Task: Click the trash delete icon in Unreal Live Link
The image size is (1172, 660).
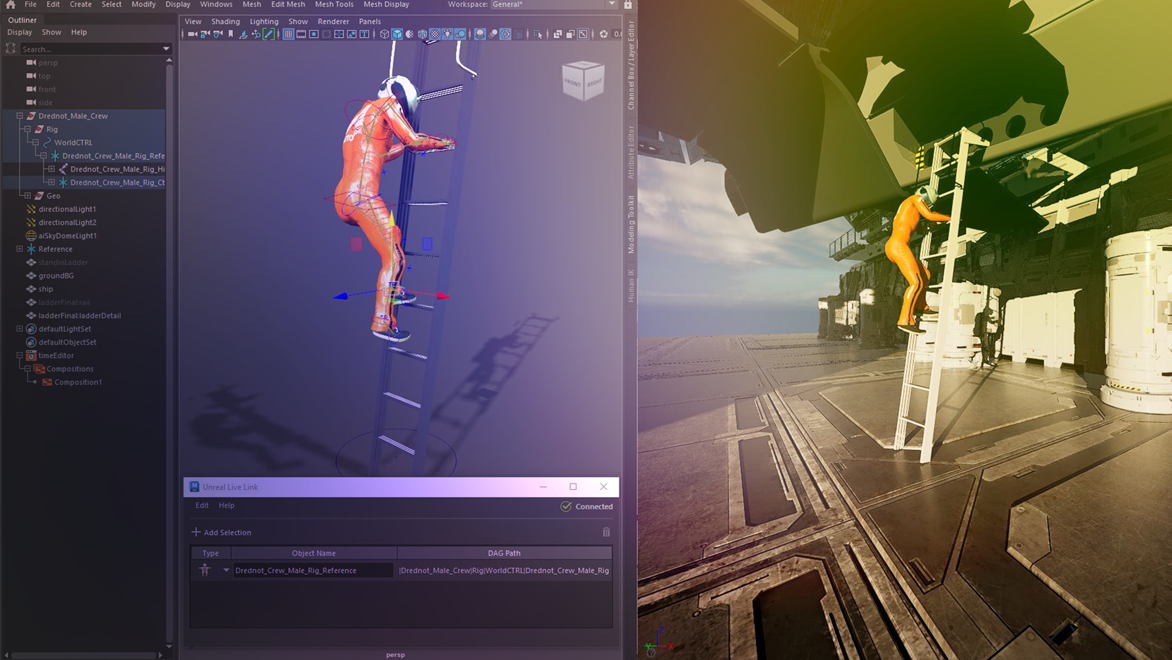Action: (606, 532)
